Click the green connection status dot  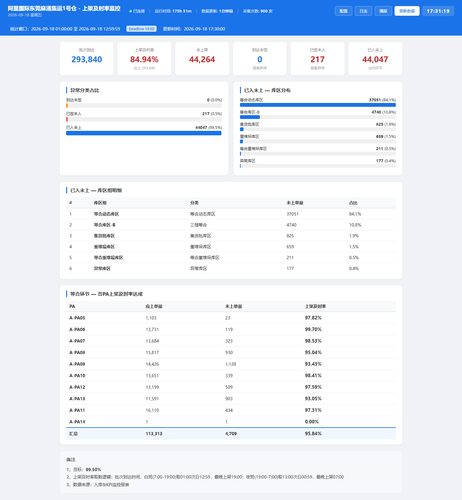tap(130, 11)
